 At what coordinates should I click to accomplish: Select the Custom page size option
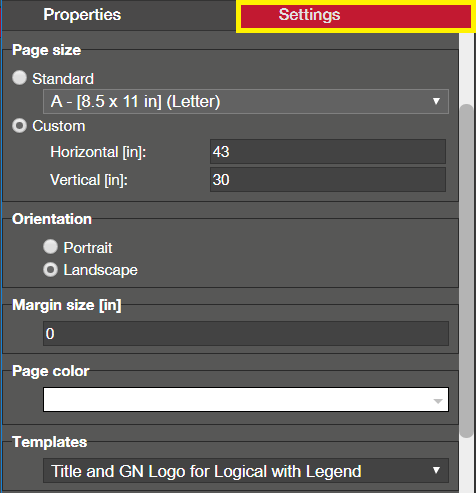[19, 126]
